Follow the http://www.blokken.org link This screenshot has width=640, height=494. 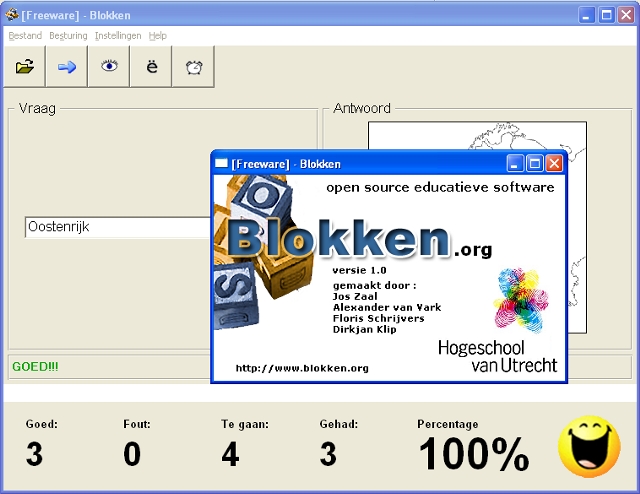[x=302, y=368]
